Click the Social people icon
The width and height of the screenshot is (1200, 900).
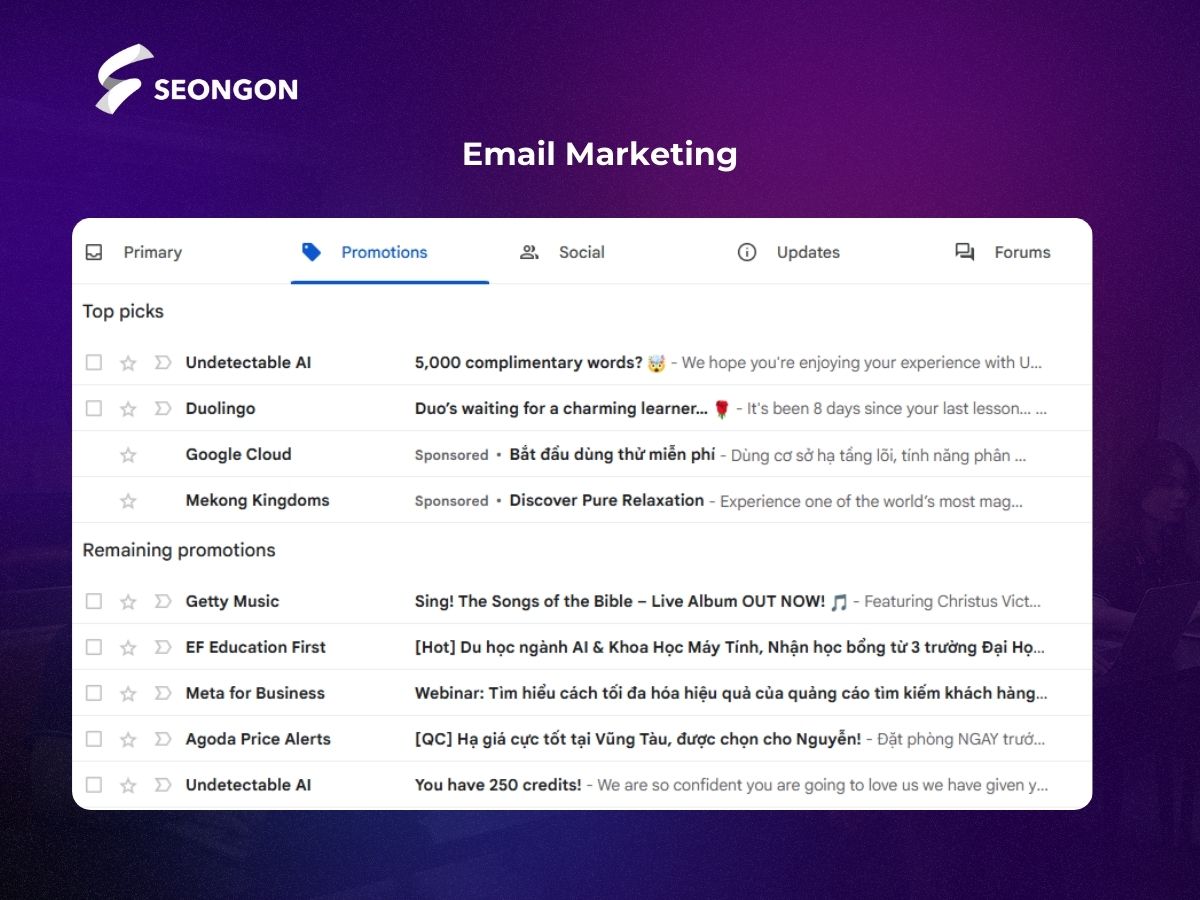pyautogui.click(x=529, y=252)
